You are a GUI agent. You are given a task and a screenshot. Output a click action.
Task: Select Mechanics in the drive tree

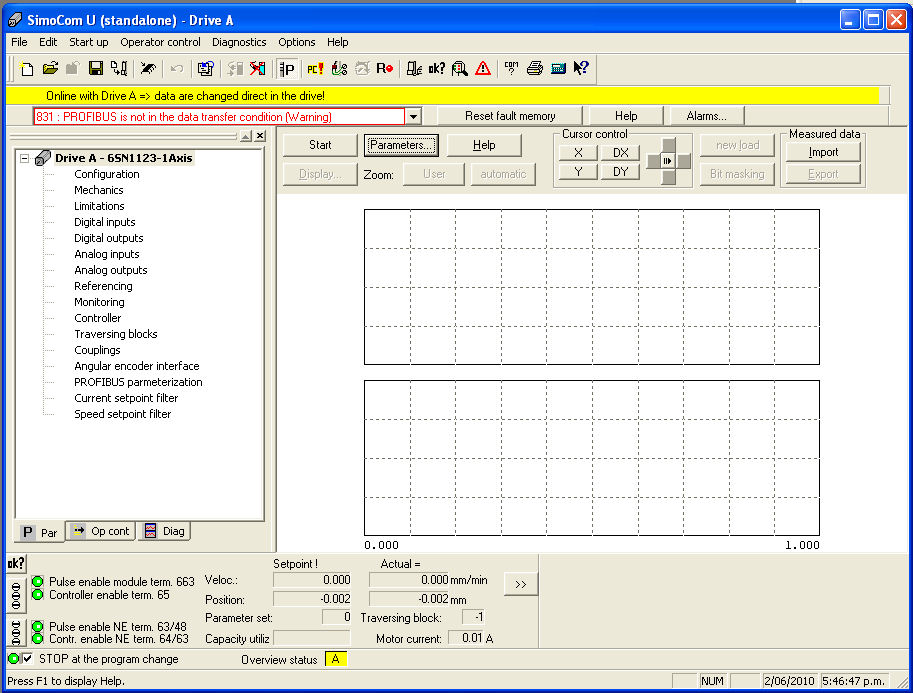pos(98,190)
